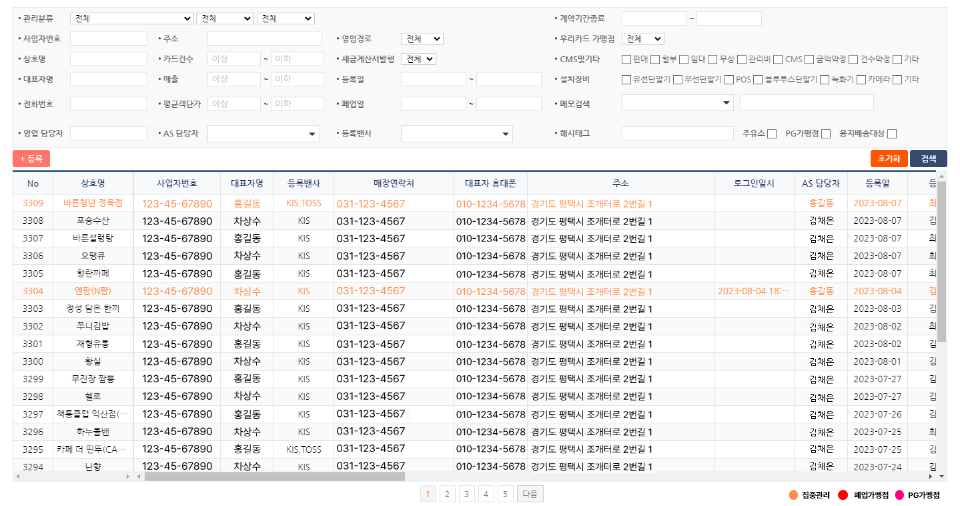This screenshot has height=506, width=960.
Task: Click the 등록일 column header
Action: [x=877, y=183]
